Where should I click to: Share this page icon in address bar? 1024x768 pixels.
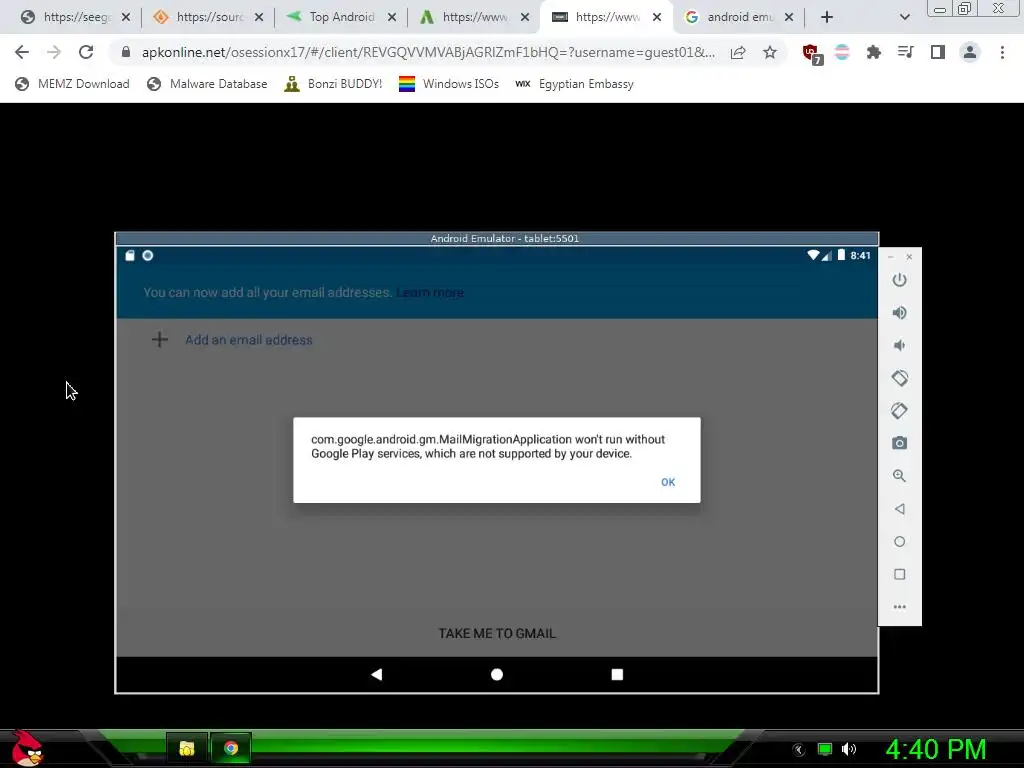point(738,52)
